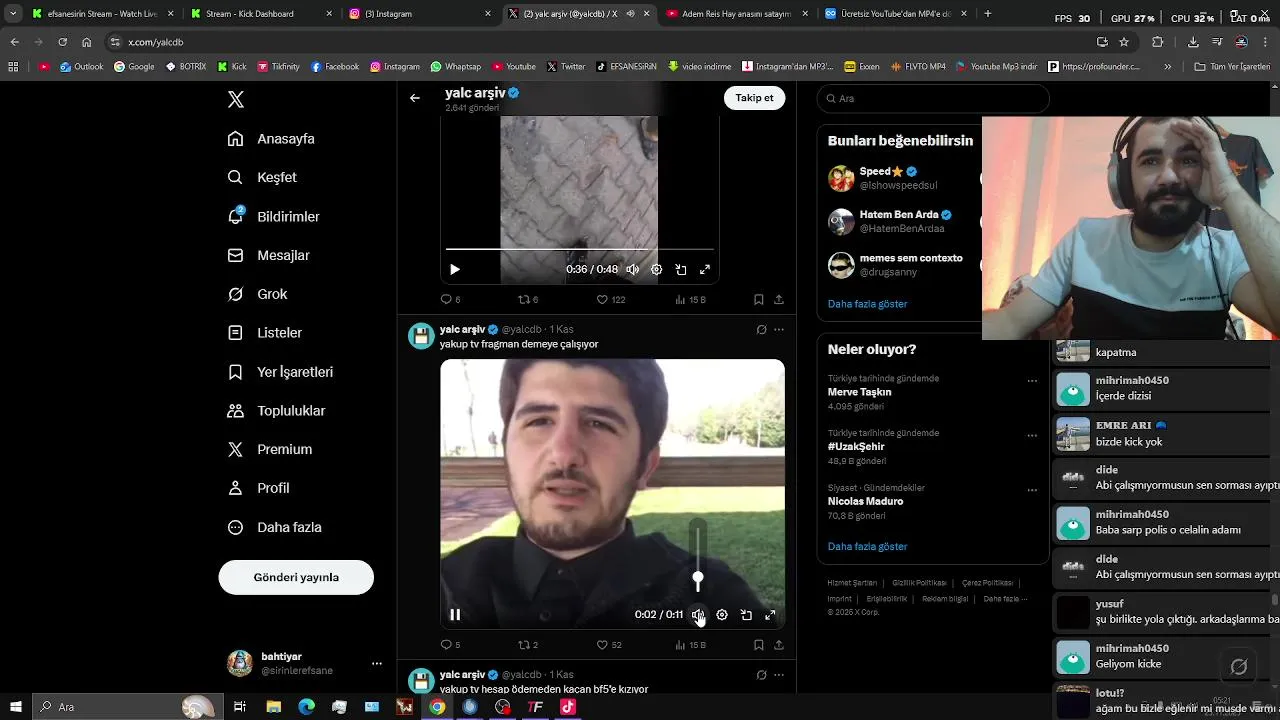The width and height of the screenshot is (1280, 720).
Task: Open Premium in sidebar
Action: 269,449
